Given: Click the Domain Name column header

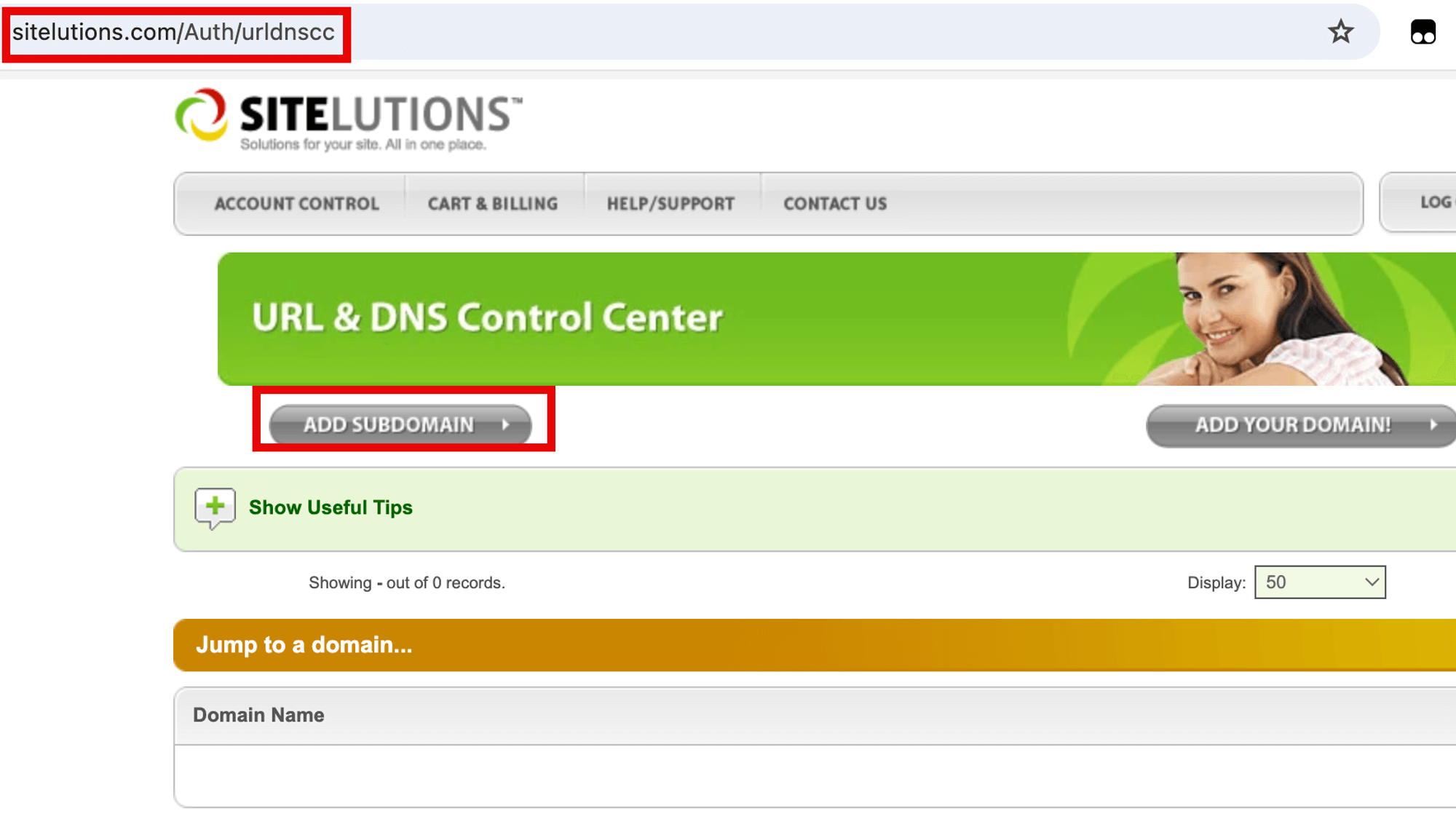Looking at the screenshot, I should [259, 714].
